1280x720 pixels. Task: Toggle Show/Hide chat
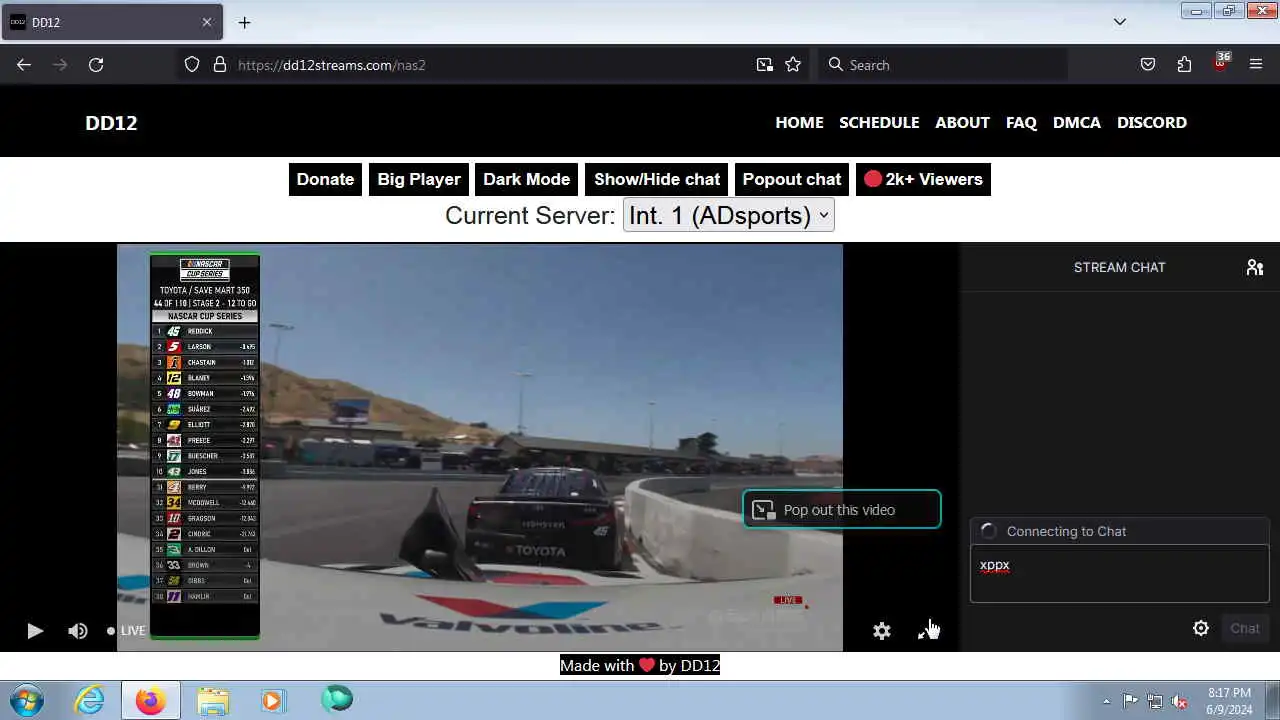pyautogui.click(x=657, y=179)
